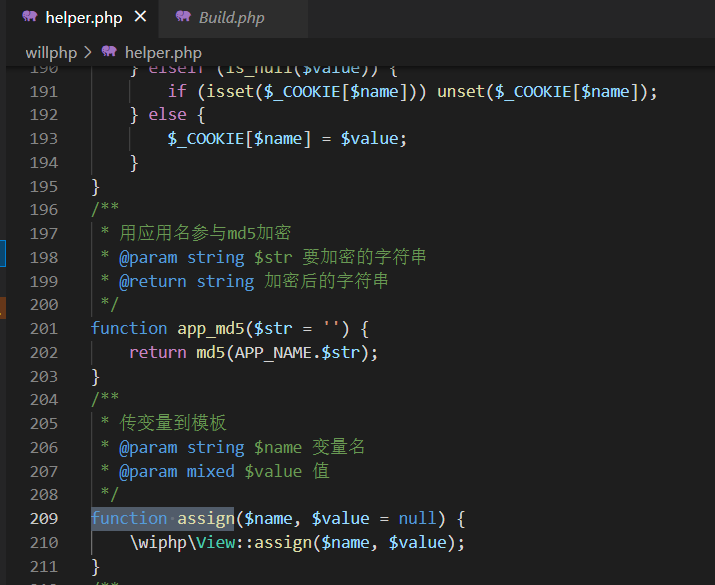Click line number 204 in gutter

click(x=44, y=400)
